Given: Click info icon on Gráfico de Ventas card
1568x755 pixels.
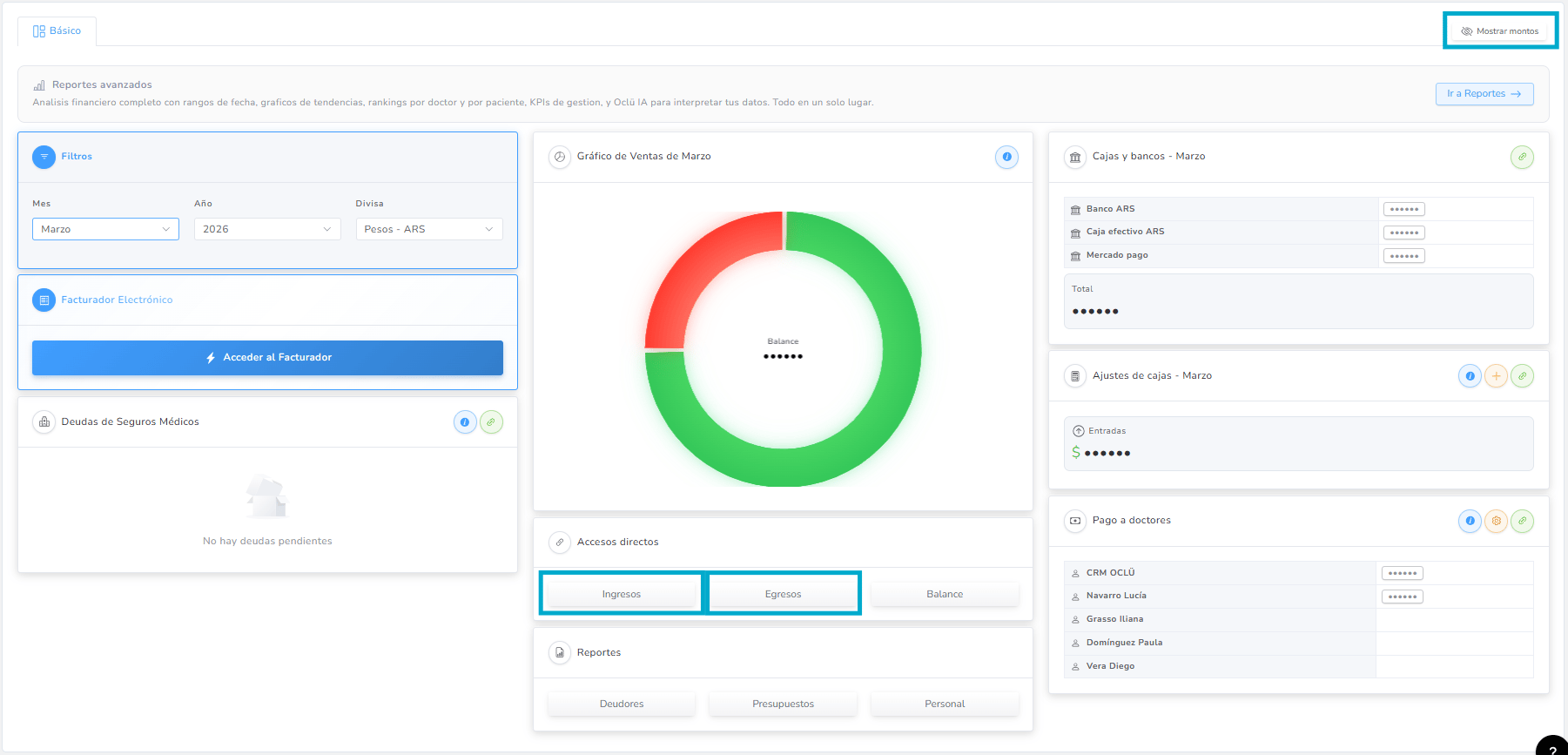Looking at the screenshot, I should [1006, 157].
